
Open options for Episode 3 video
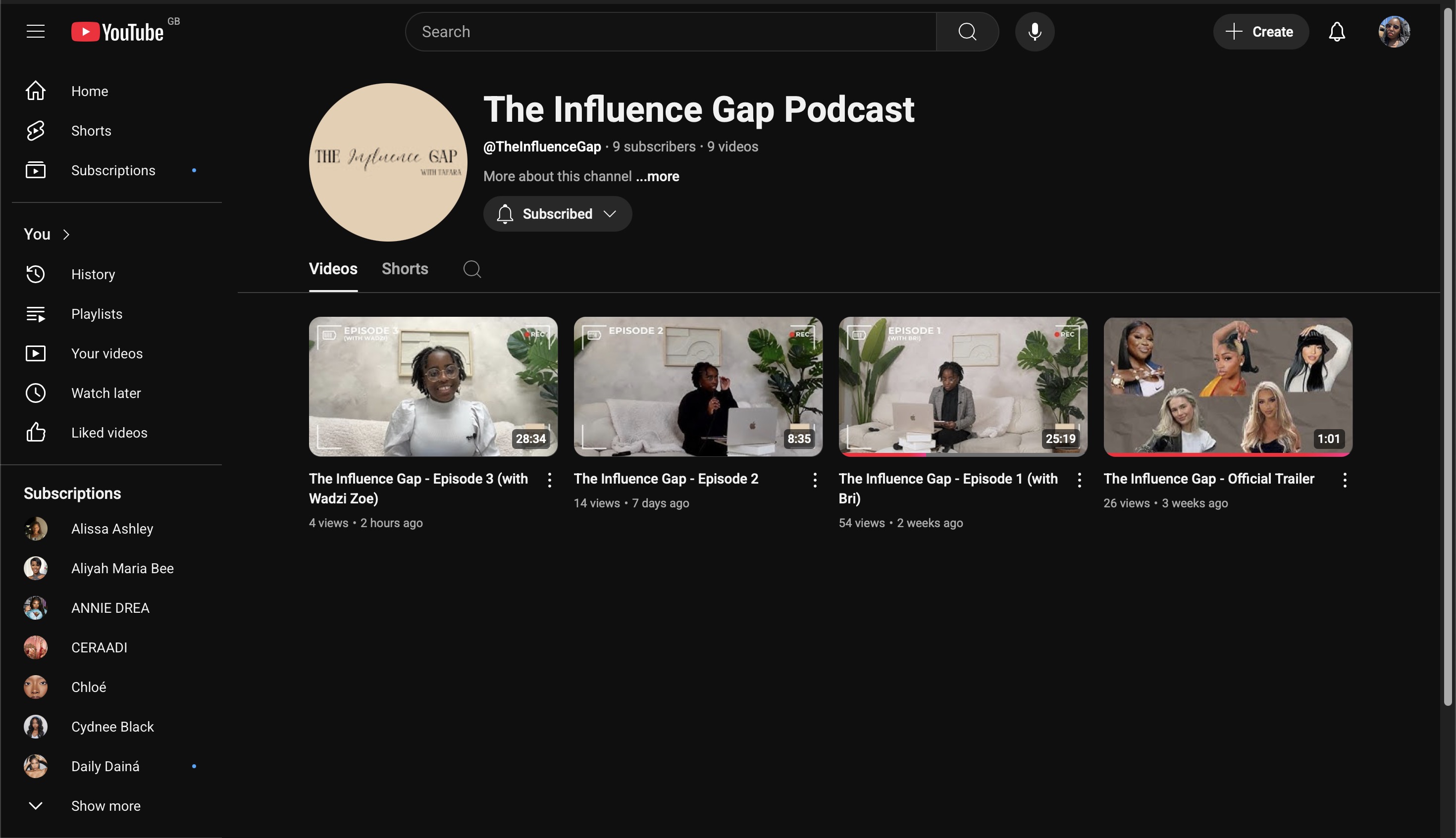tap(549, 480)
